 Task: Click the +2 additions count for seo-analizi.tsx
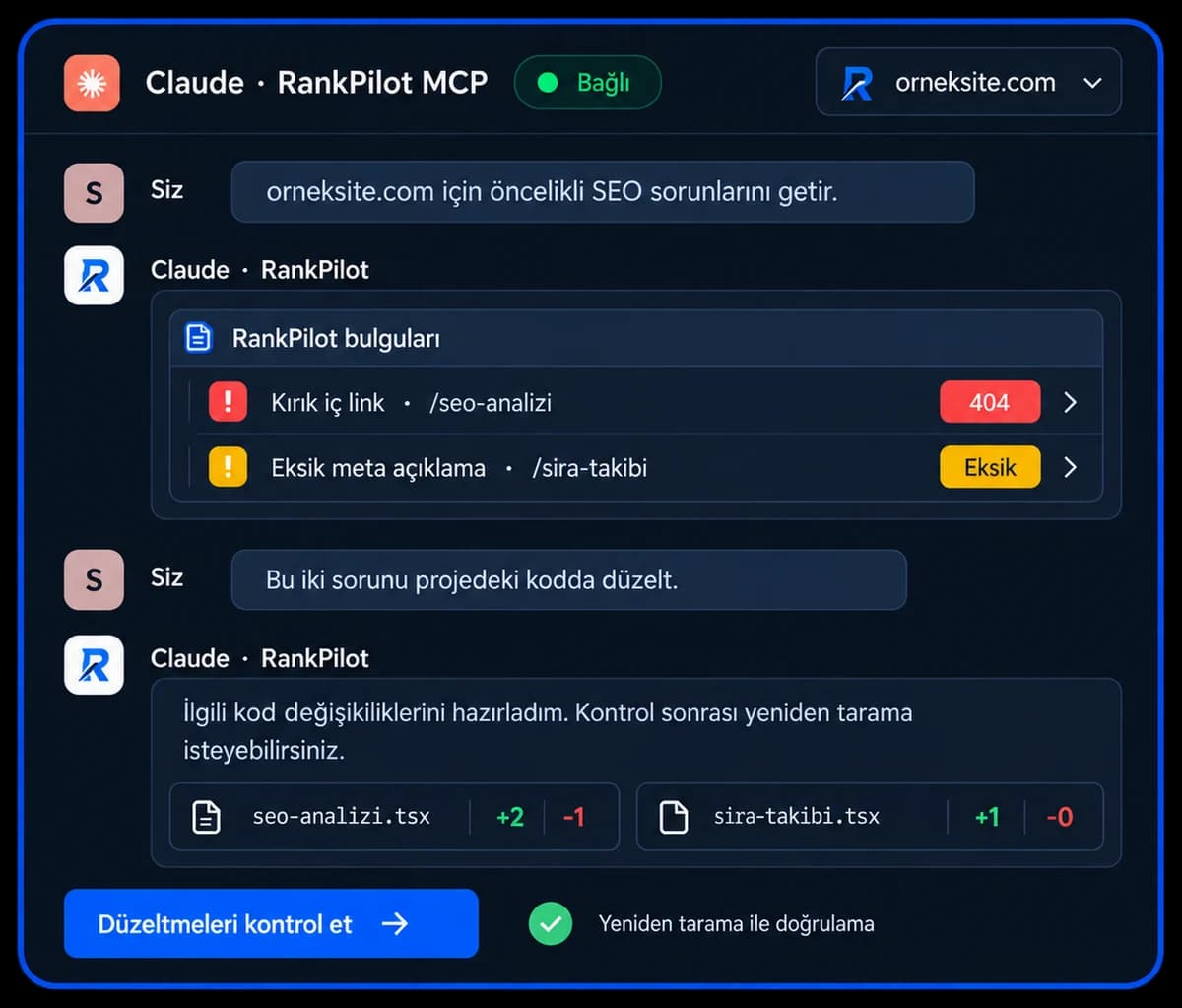pos(510,817)
